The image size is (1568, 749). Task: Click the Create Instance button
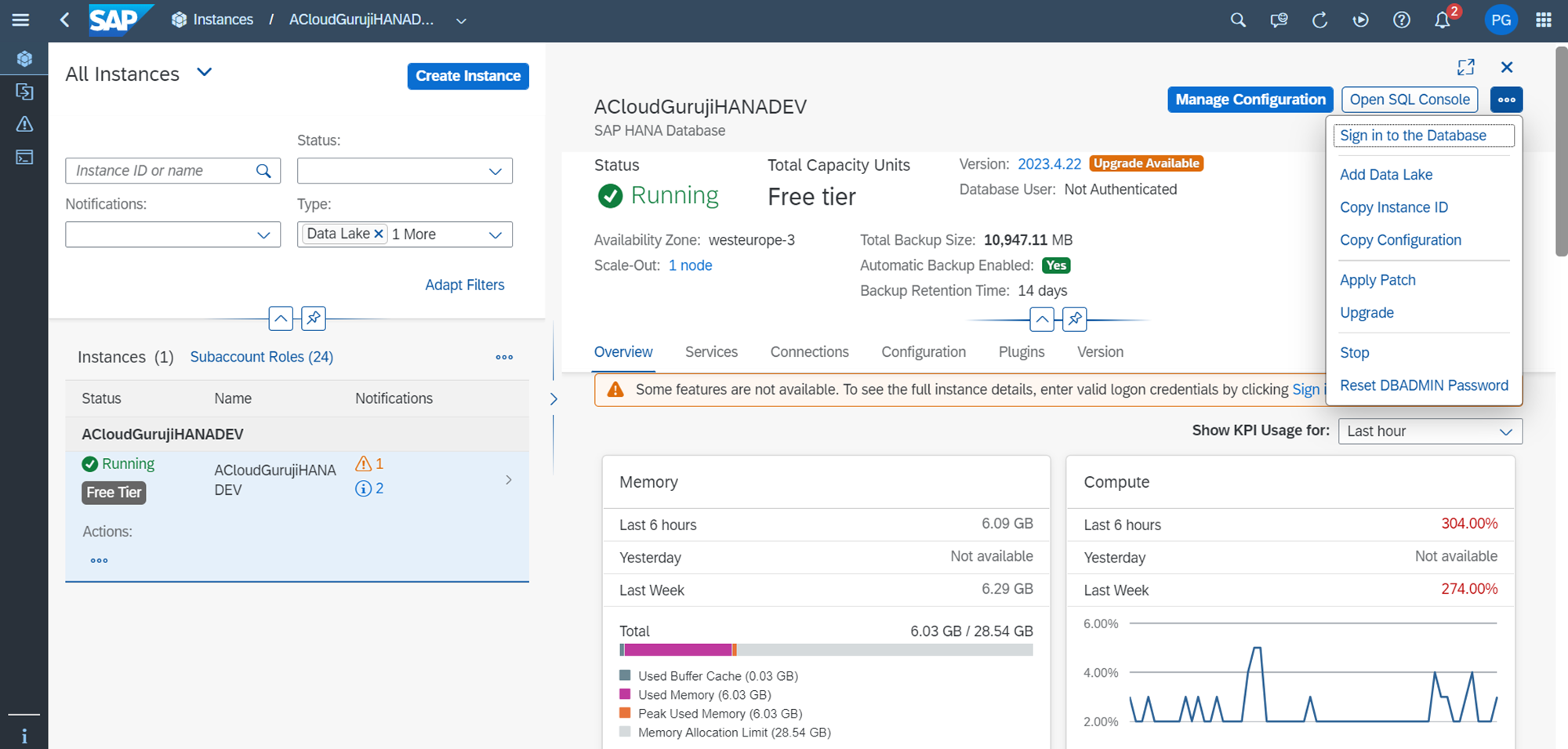[x=468, y=76]
